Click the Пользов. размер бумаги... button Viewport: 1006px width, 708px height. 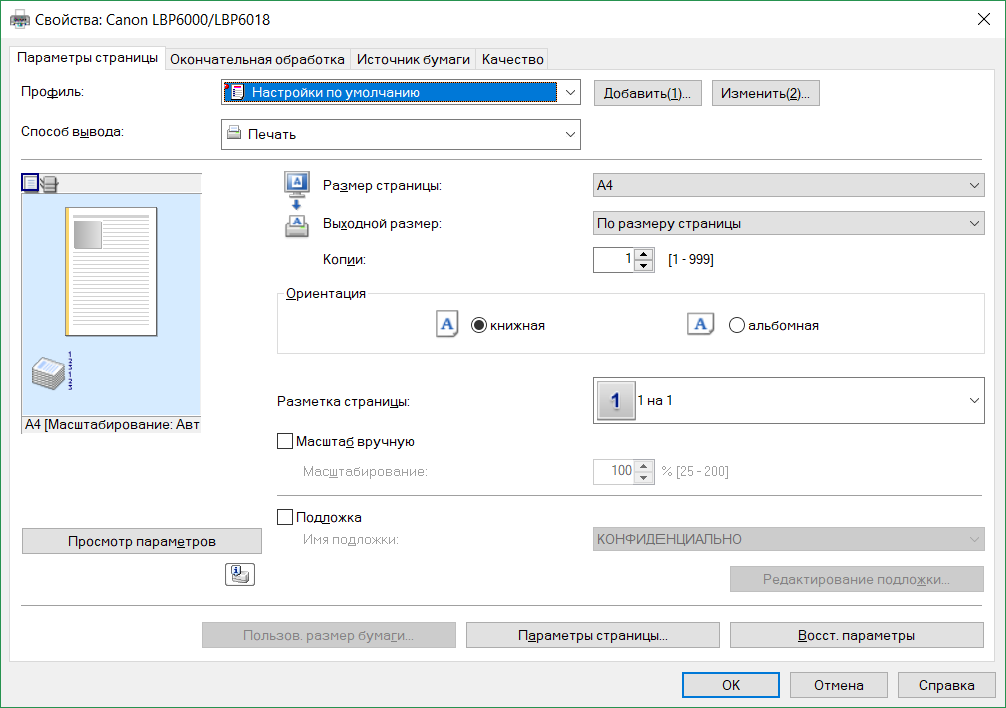click(x=328, y=635)
